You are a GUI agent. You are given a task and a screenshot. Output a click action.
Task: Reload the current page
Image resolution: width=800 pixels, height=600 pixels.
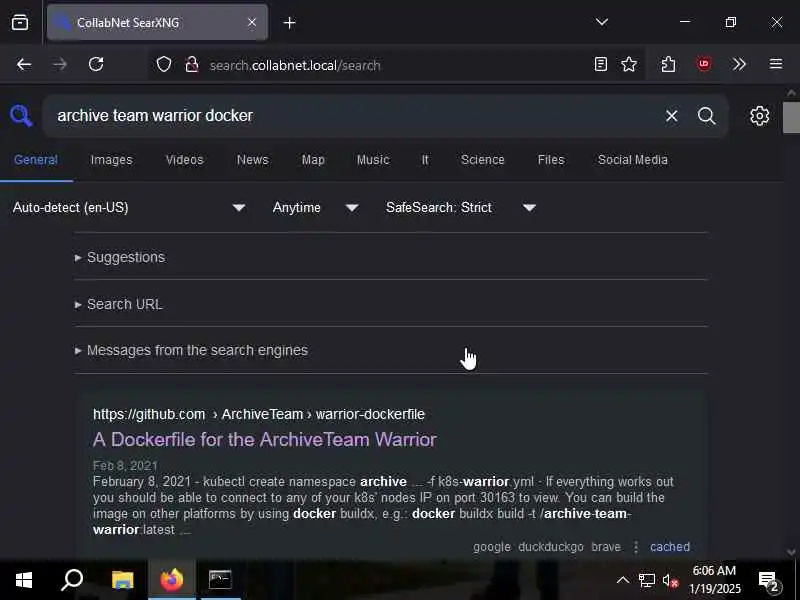(96, 65)
